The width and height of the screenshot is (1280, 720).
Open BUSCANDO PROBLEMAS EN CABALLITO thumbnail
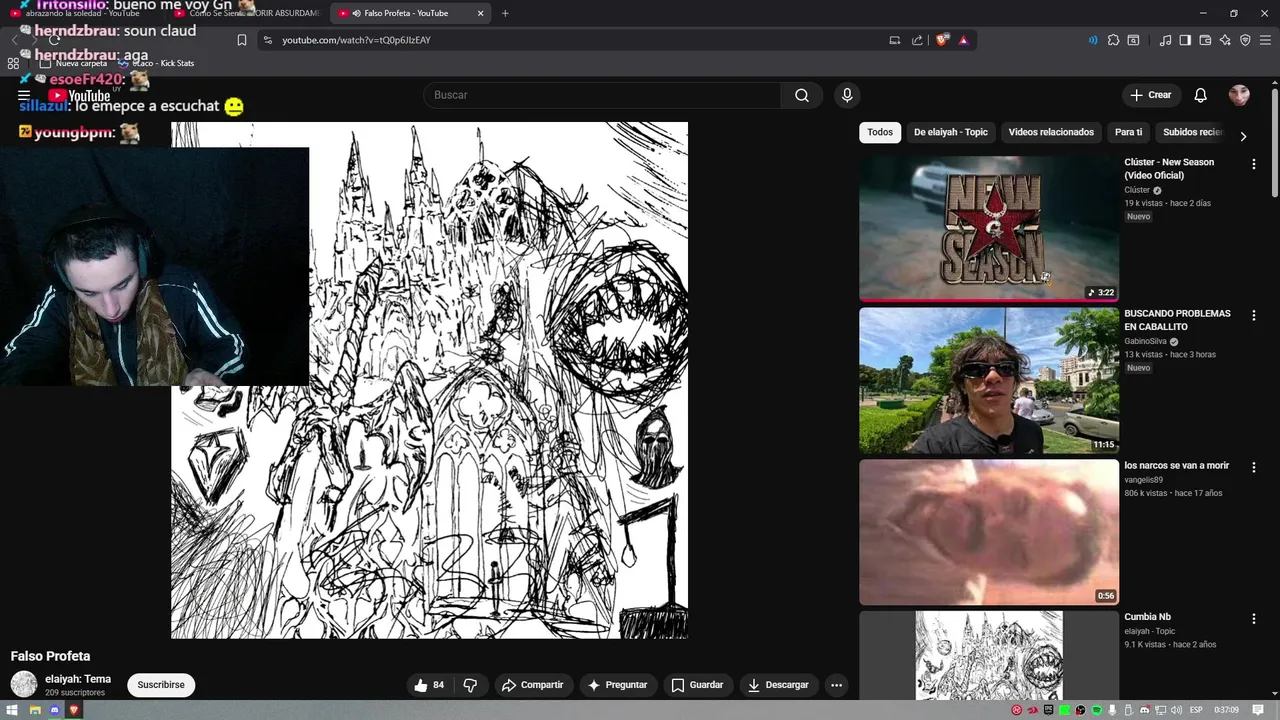[x=989, y=380]
